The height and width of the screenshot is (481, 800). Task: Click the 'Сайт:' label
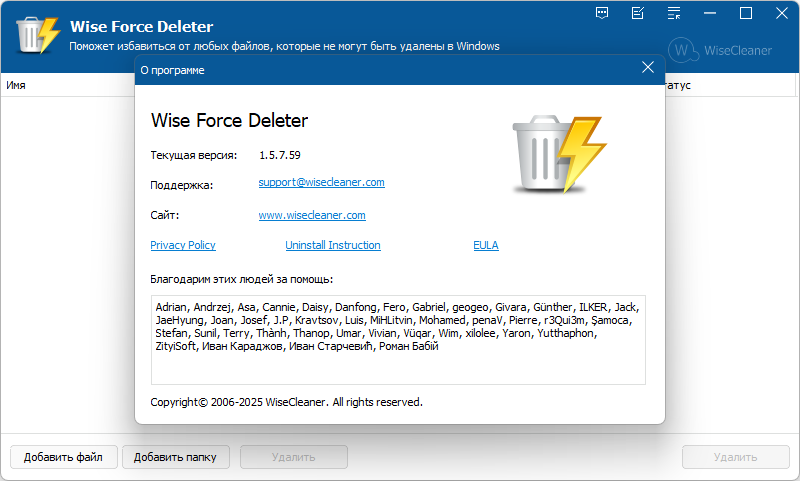(x=164, y=215)
